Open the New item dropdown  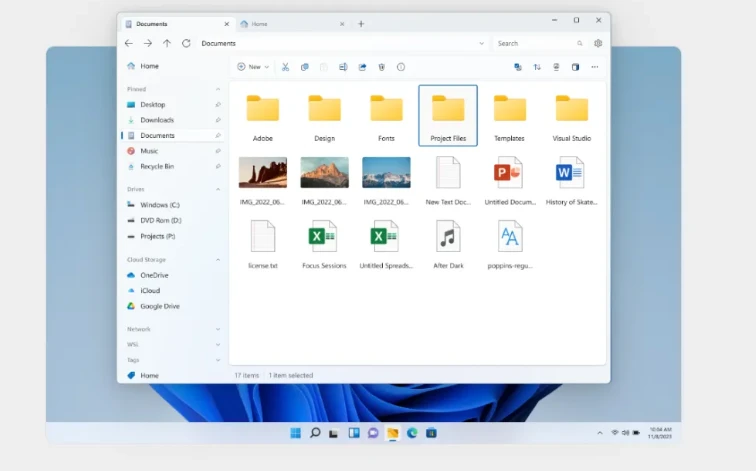point(253,67)
